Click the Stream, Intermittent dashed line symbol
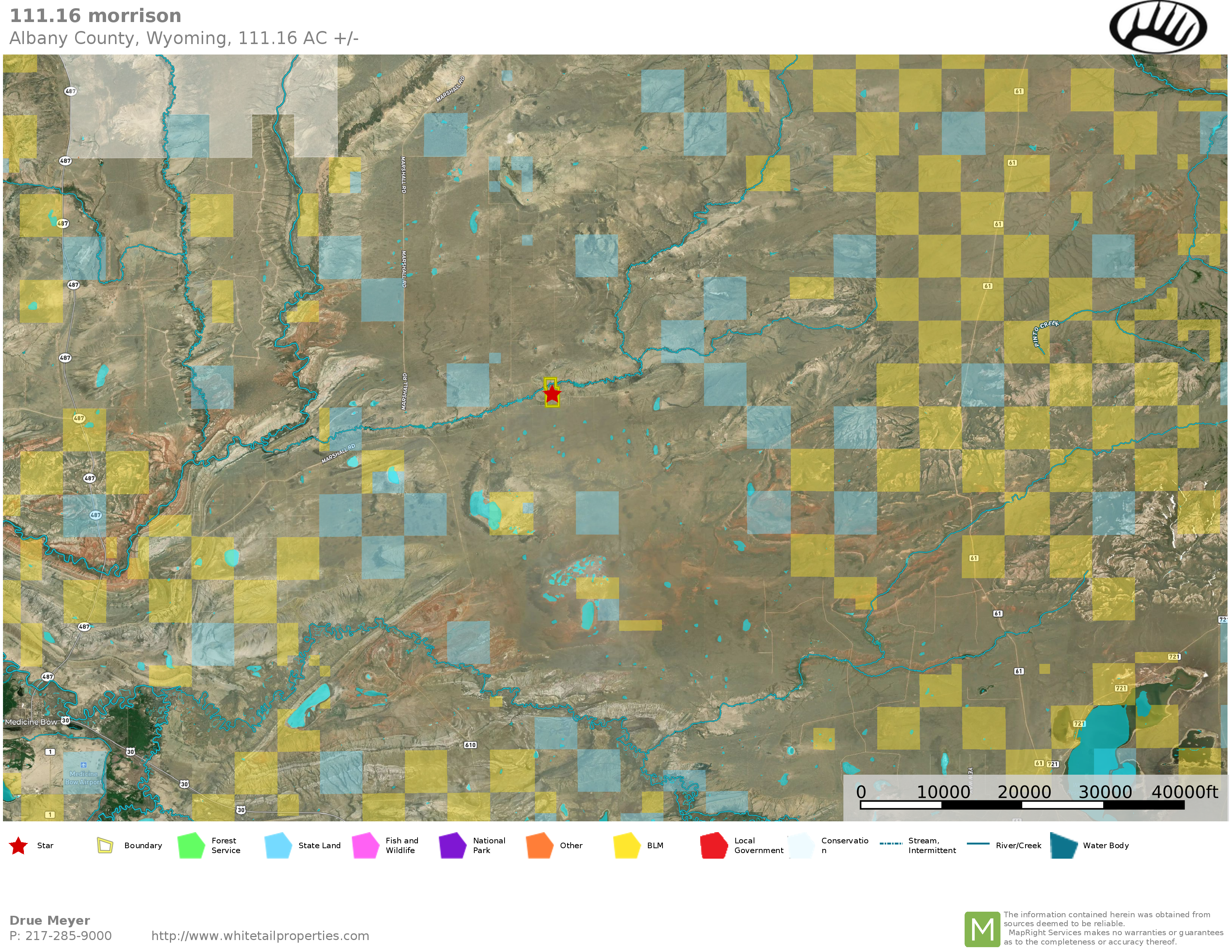This screenshot has width=1232, height=952. pos(891,844)
